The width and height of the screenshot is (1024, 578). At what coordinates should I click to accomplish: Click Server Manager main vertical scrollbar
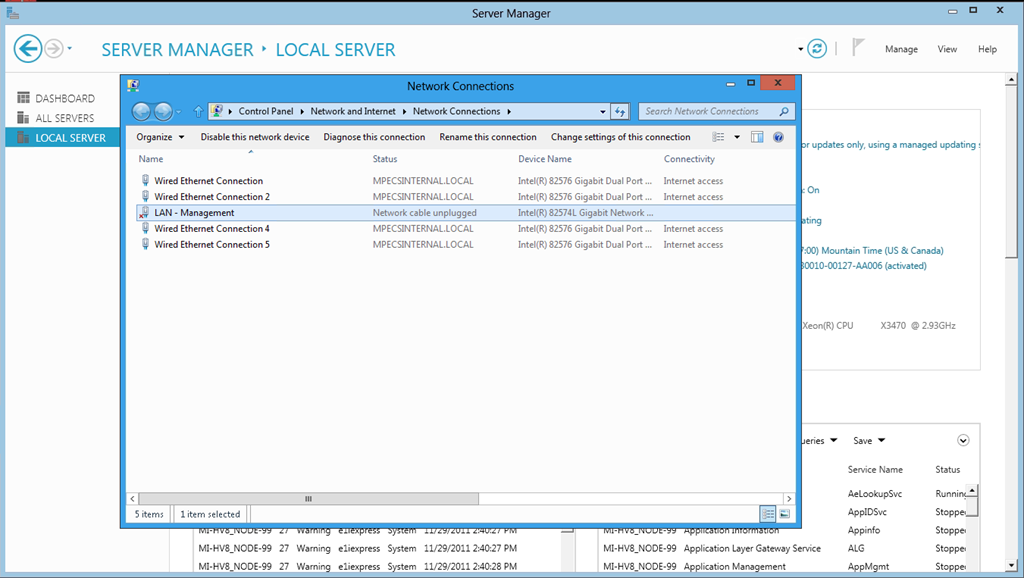pyautogui.click(x=1012, y=173)
